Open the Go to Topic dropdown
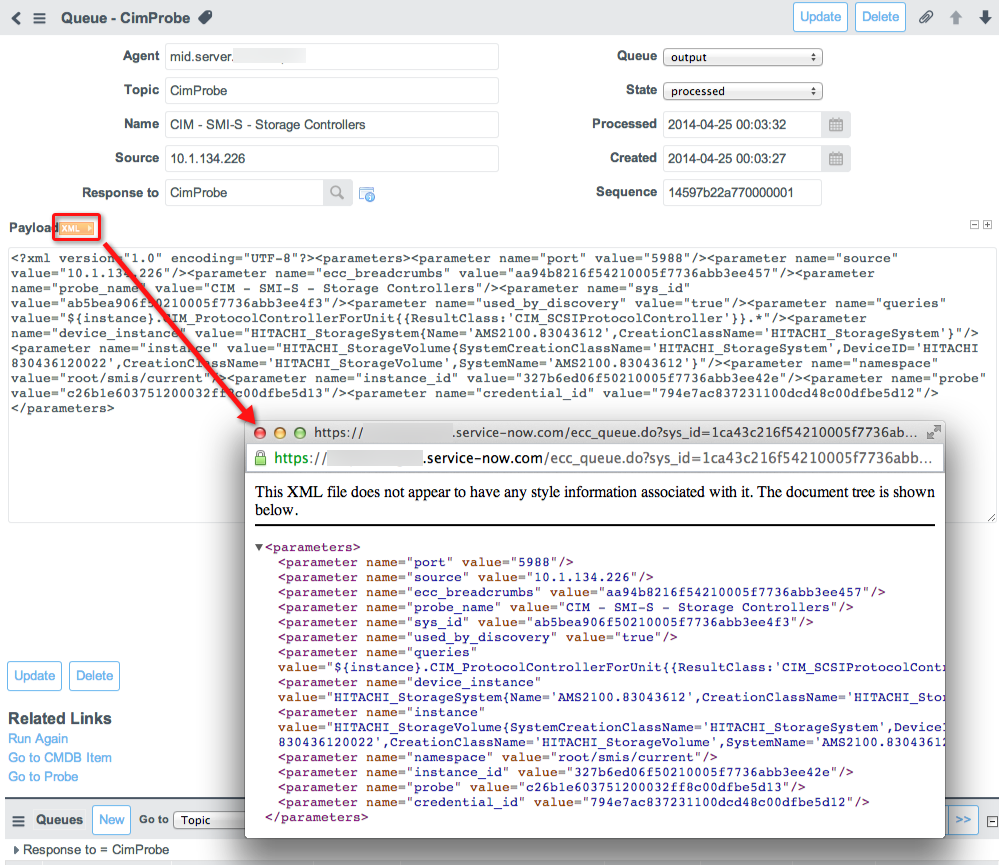Viewport: 999px width, 865px height. (x=209, y=820)
